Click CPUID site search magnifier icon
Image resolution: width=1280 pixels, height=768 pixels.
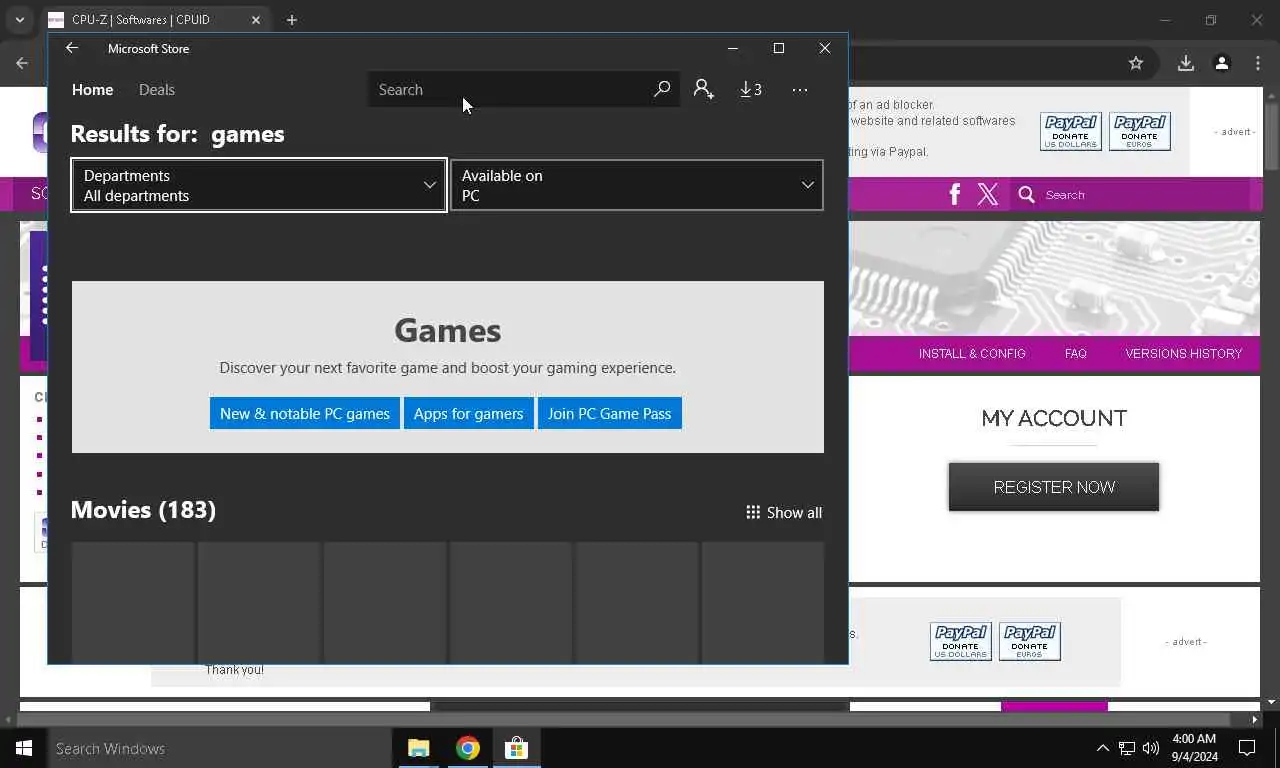tap(1027, 194)
